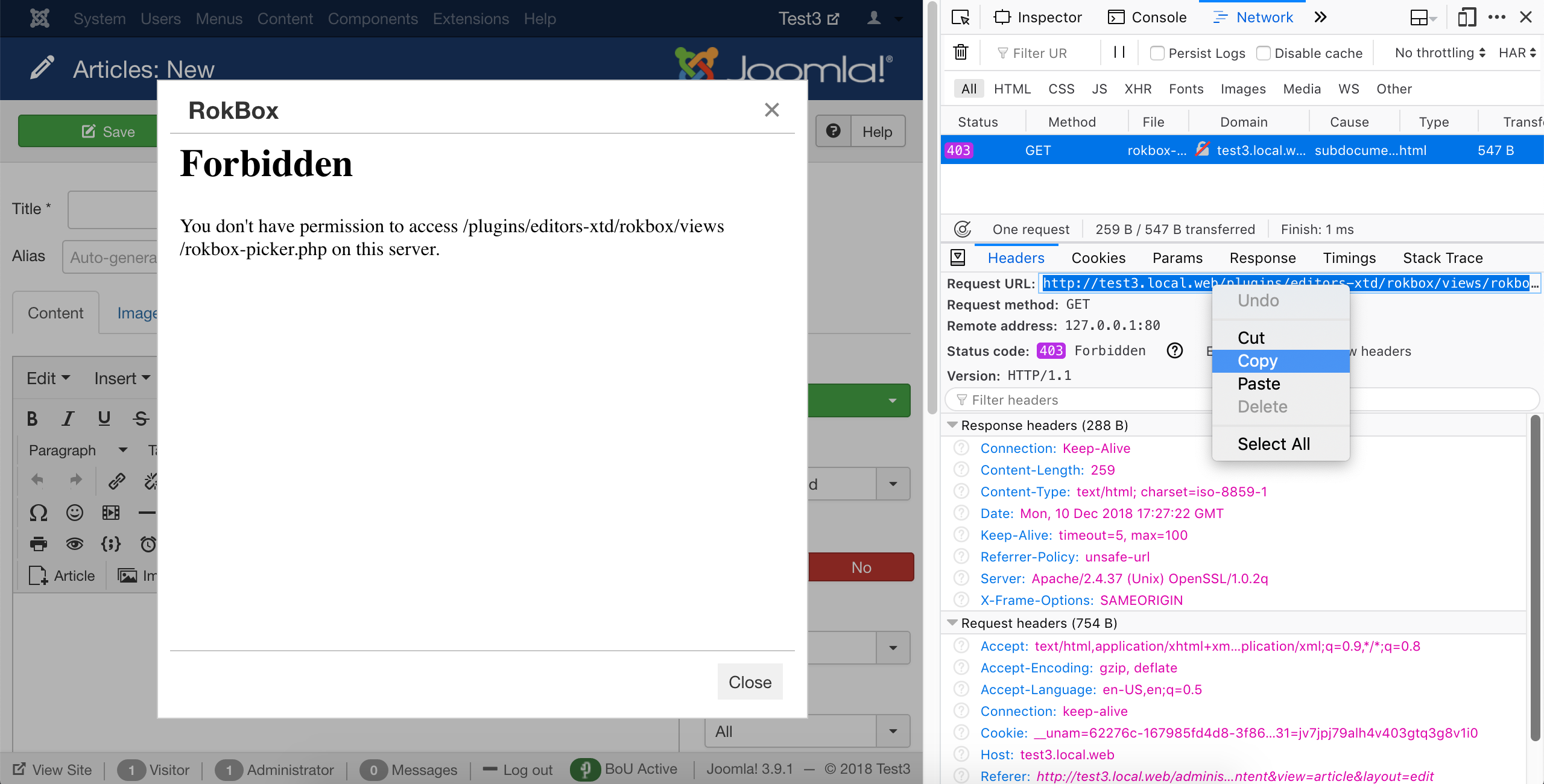Open the Edit menu in editor
This screenshot has height=784, width=1544.
click(x=48, y=378)
